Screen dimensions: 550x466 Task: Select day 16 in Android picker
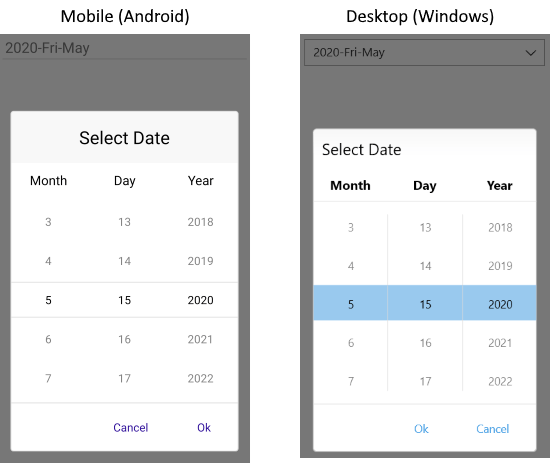[125, 339]
